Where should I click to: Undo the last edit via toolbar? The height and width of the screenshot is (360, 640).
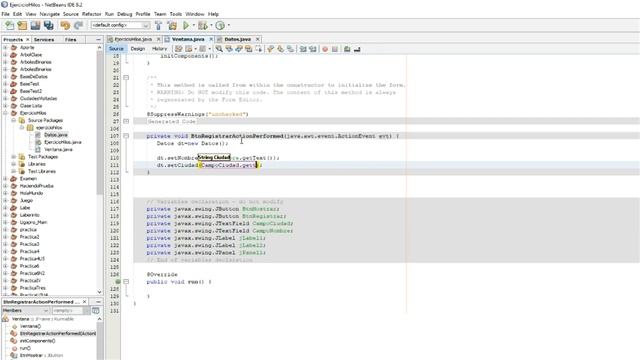[x=65, y=25]
